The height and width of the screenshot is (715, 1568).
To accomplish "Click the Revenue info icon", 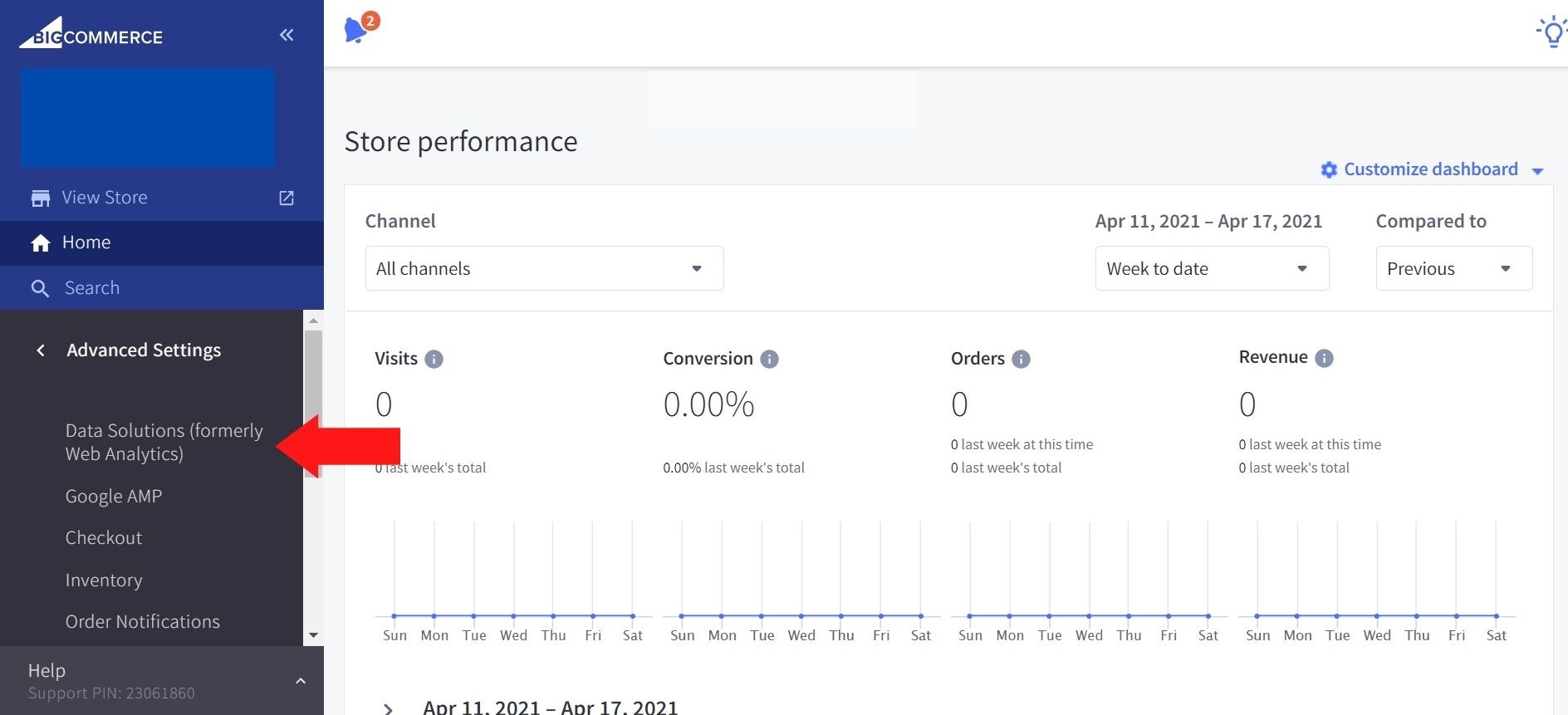I will (1324, 358).
